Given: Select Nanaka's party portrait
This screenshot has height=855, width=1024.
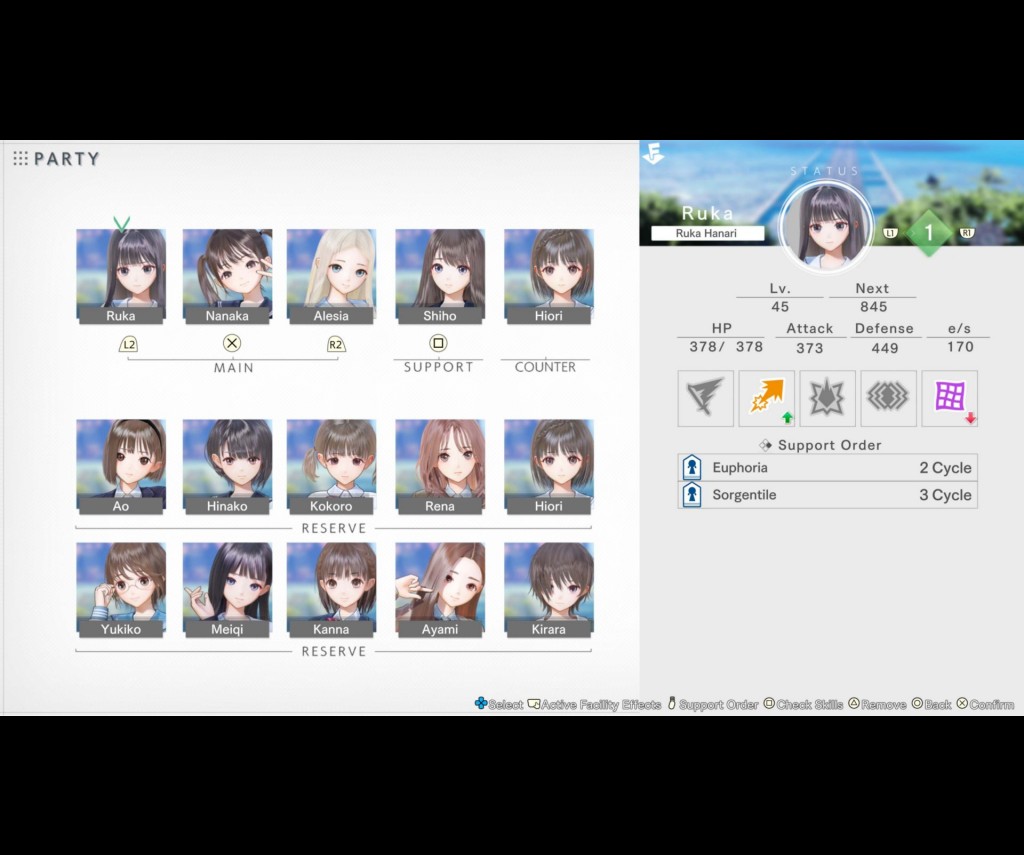Looking at the screenshot, I should point(227,276).
